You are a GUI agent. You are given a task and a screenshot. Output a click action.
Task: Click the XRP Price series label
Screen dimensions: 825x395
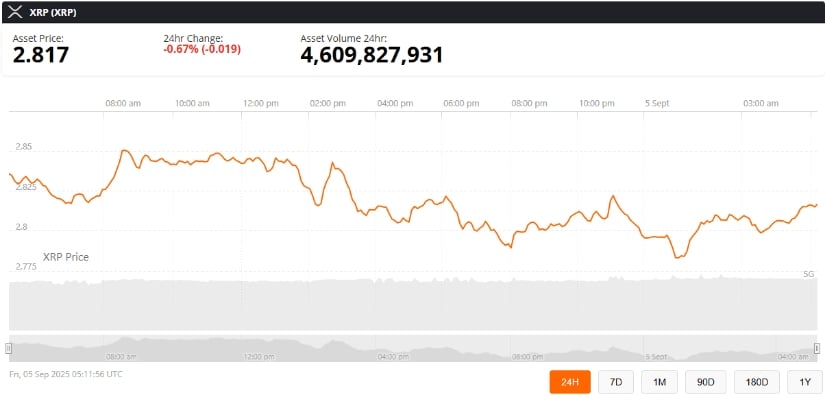coord(66,257)
